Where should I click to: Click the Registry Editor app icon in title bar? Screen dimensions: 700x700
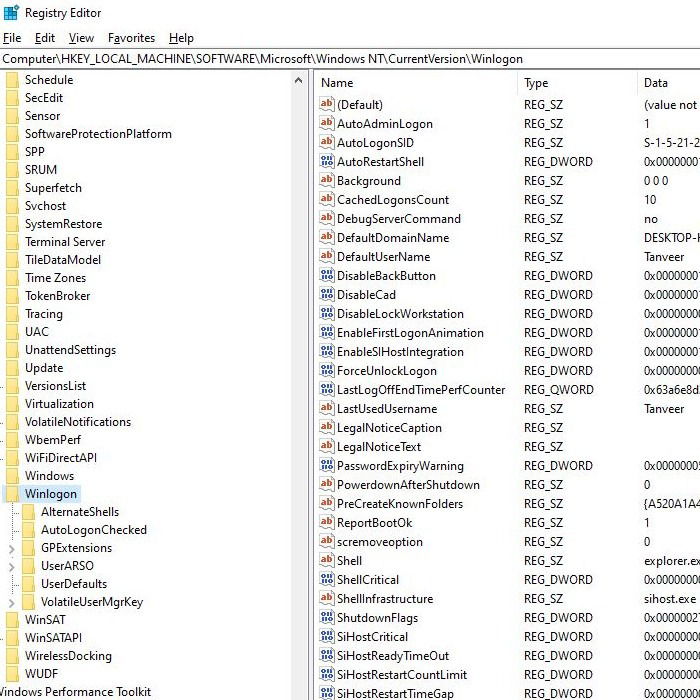click(x=11, y=12)
